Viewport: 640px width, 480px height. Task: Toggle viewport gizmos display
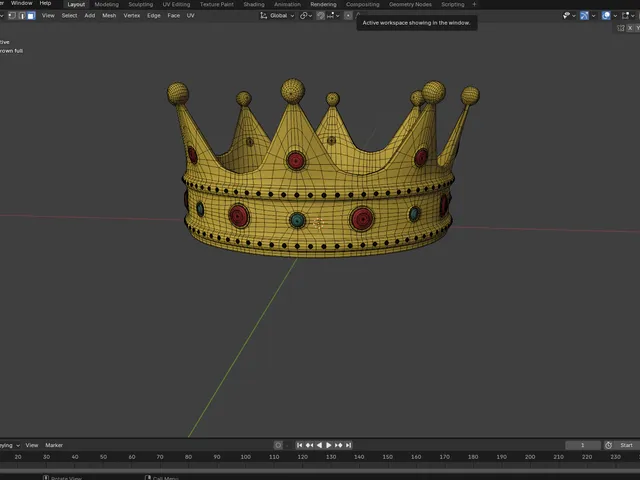[x=584, y=16]
